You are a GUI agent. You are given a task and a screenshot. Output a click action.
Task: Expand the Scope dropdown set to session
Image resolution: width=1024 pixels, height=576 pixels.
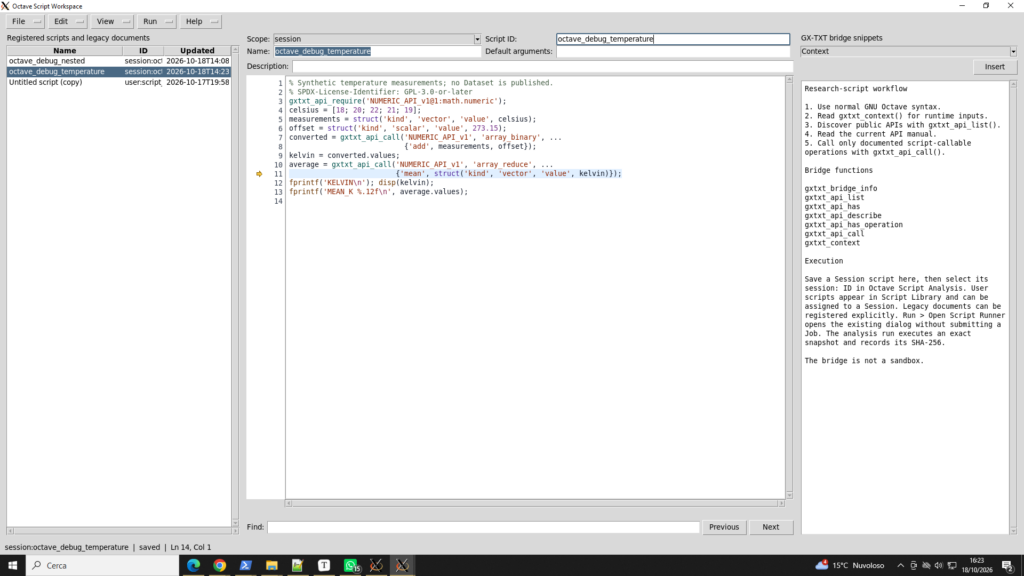point(477,39)
